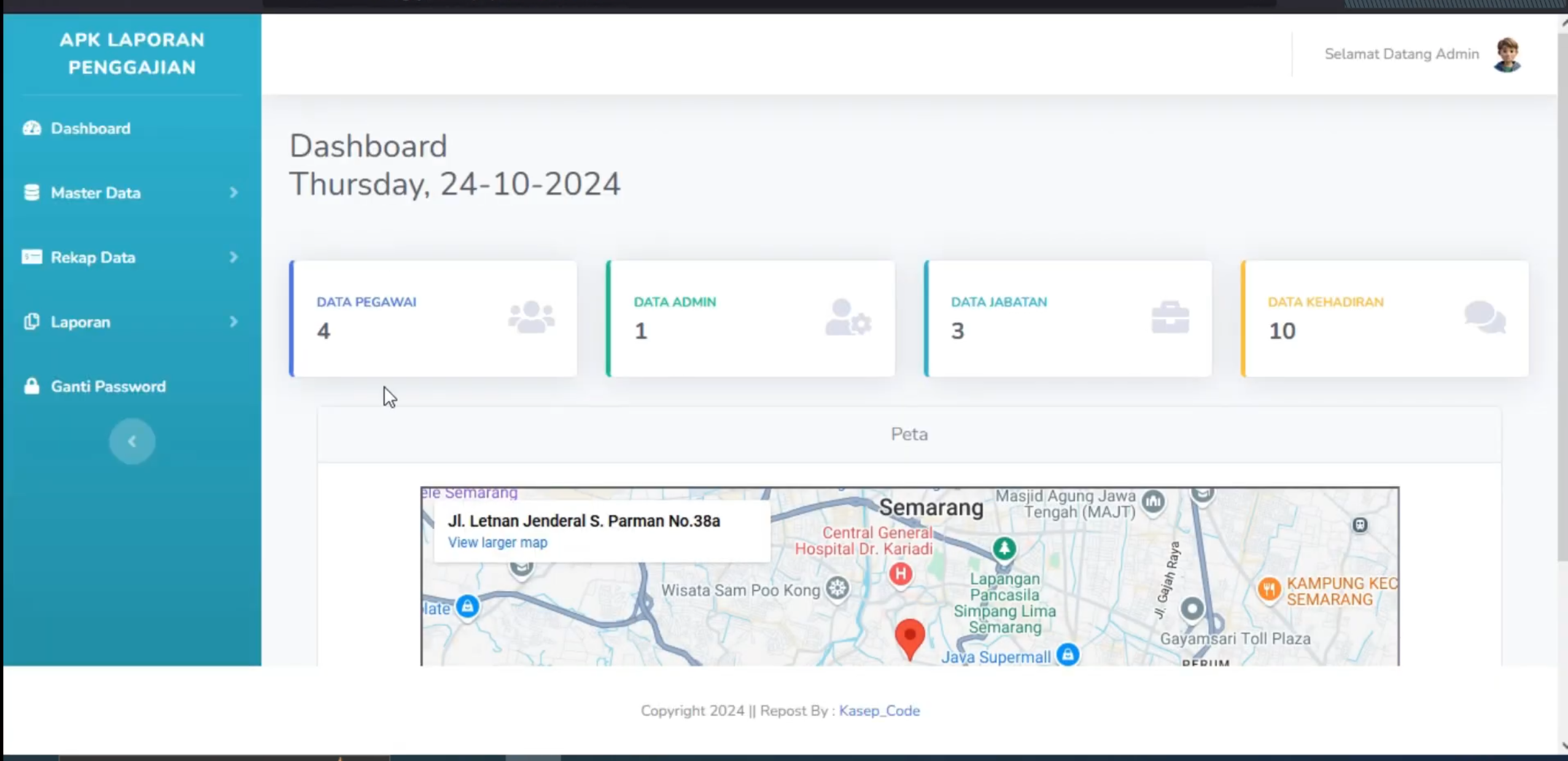Image resolution: width=1568 pixels, height=761 pixels.
Task: Click the View larger map link
Action: coord(497,543)
